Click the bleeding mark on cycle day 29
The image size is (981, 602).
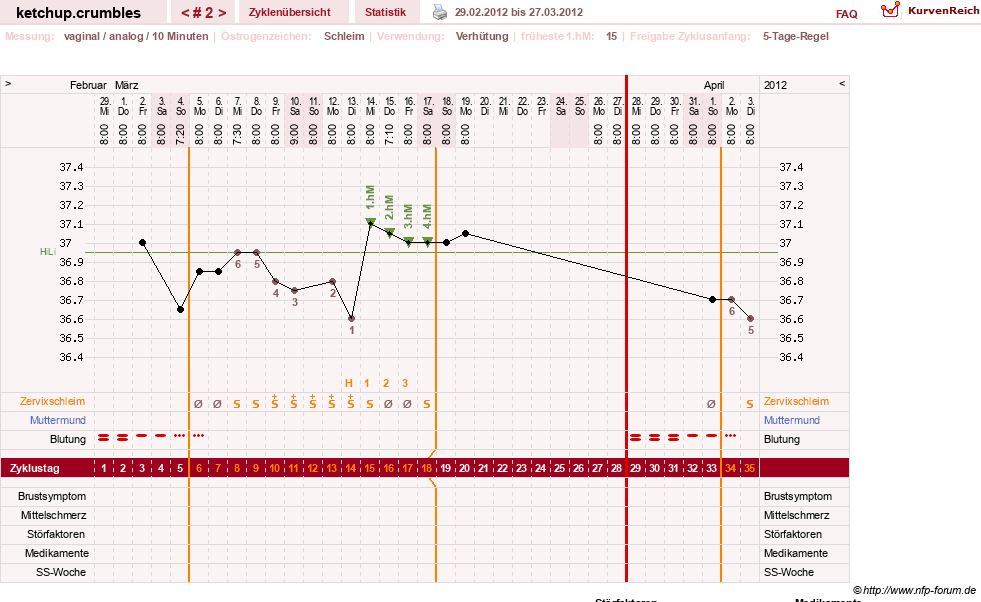coord(636,437)
